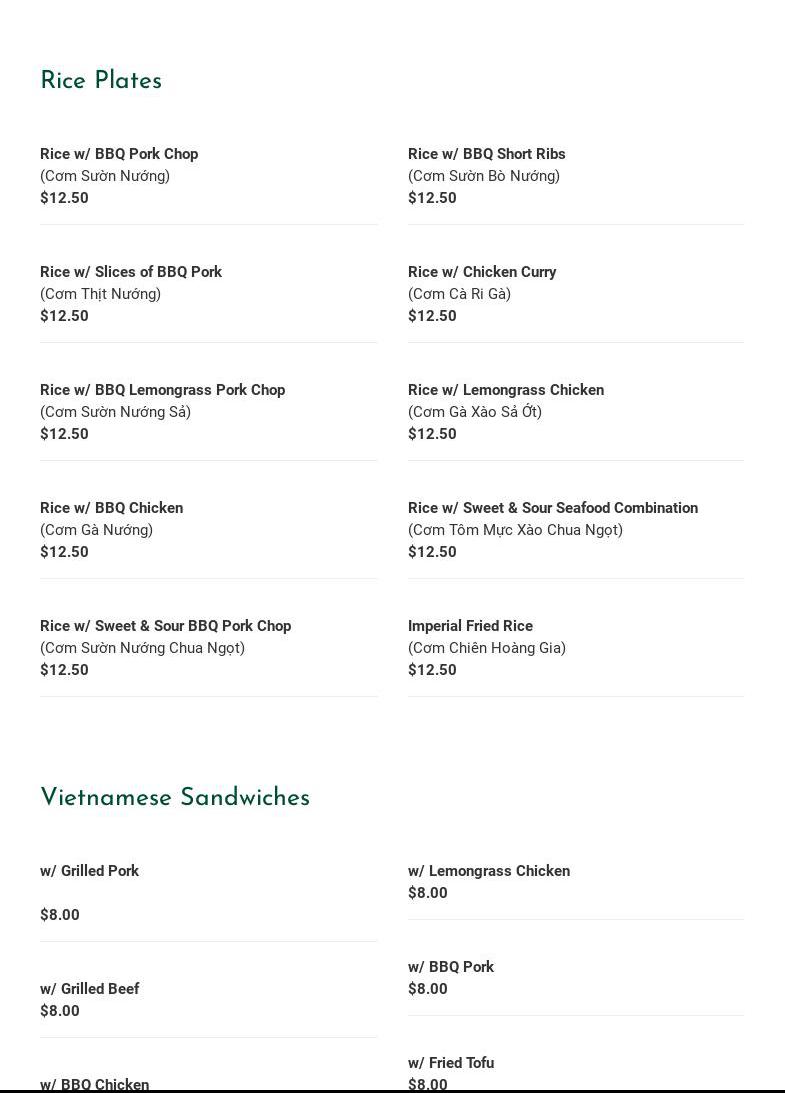Choose sandwich w/ Grilled Beef

(x=89, y=989)
